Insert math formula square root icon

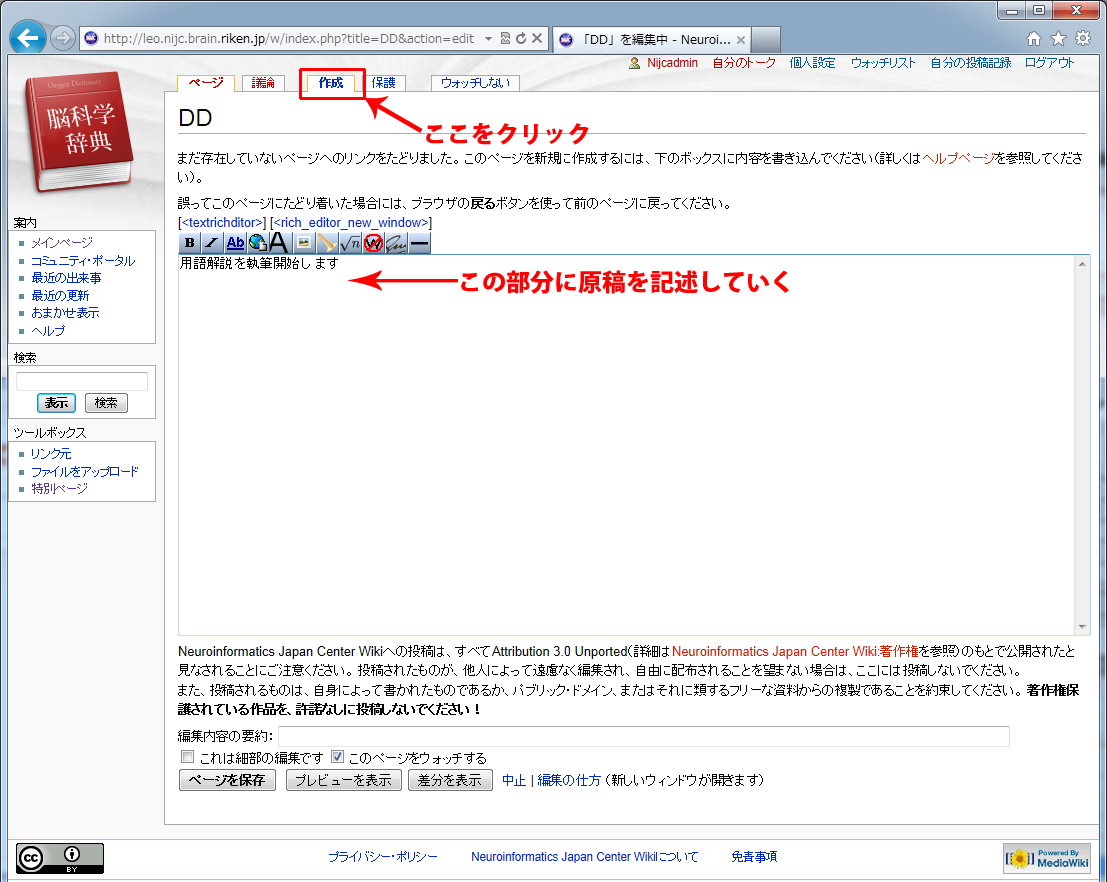(x=350, y=243)
